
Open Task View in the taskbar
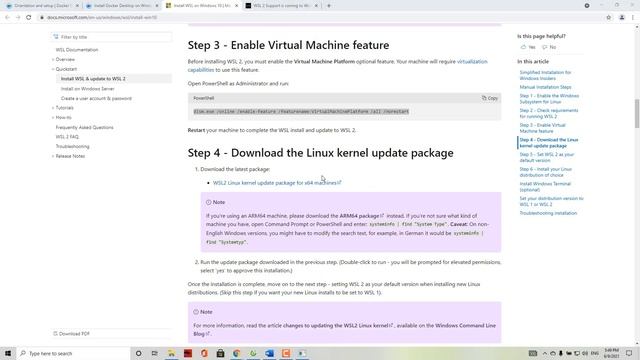[155, 353]
